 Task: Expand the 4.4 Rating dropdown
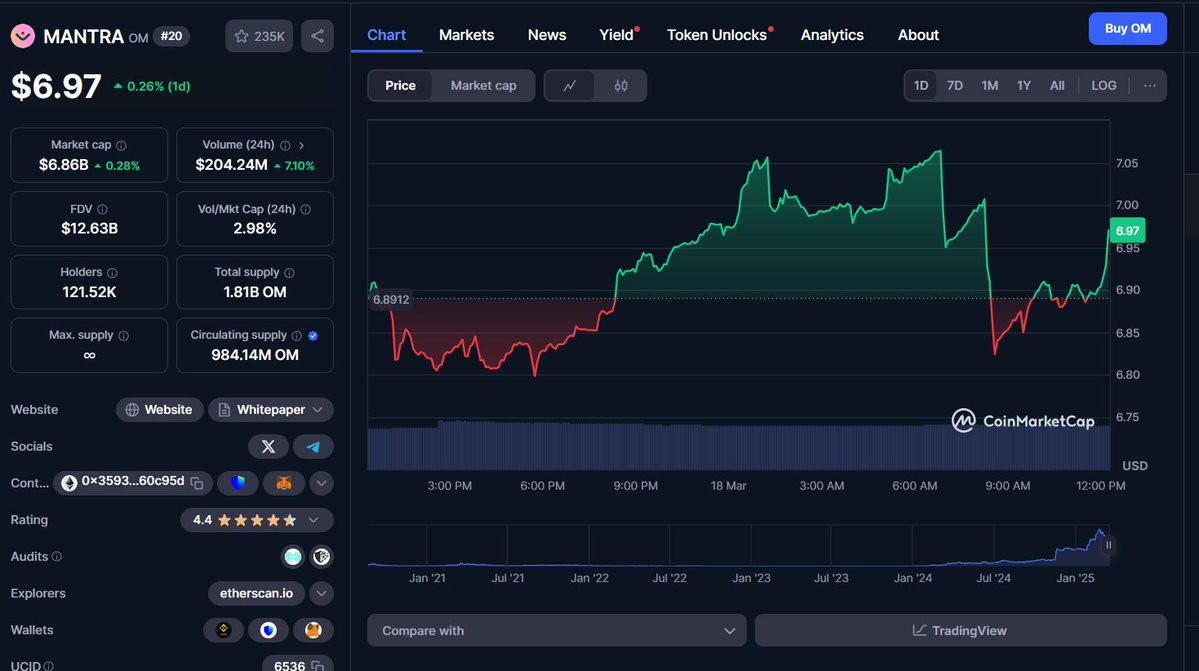[313, 520]
